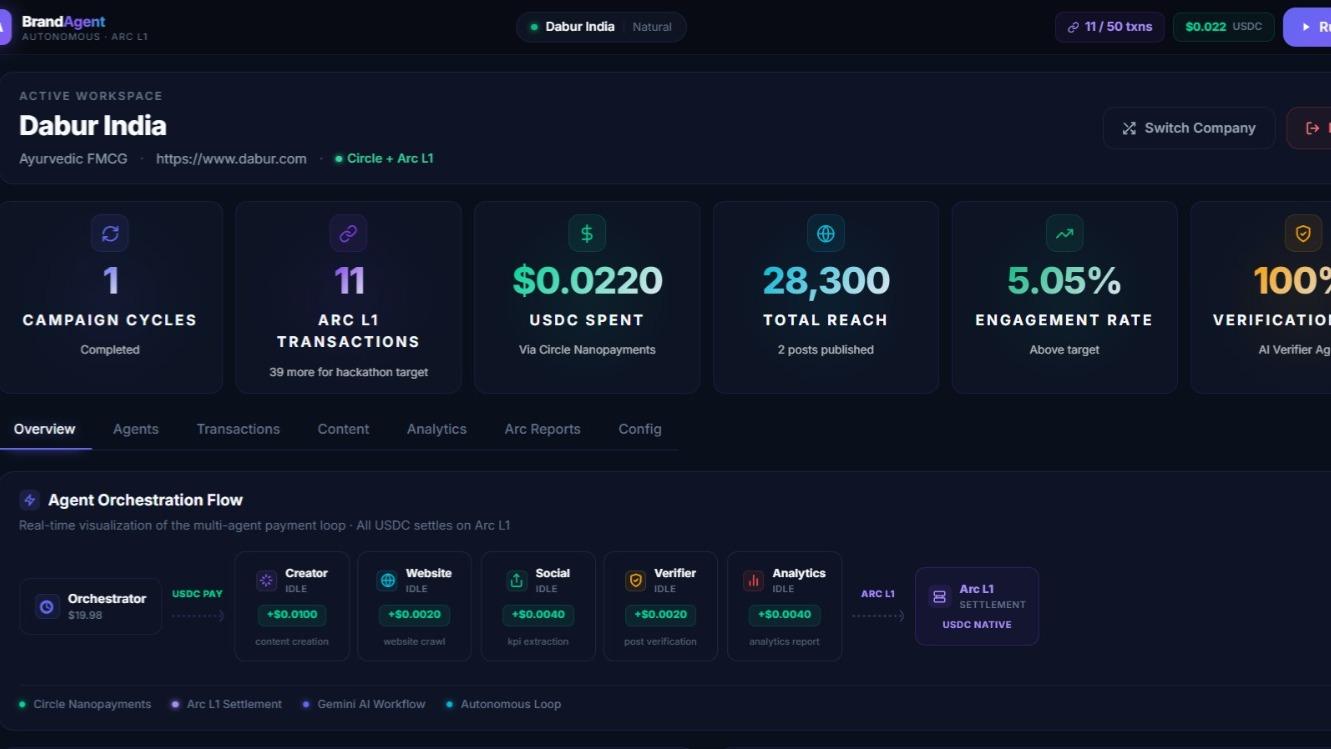Click the Orchestrator $19.98 balance
Image resolution: width=1331 pixels, height=749 pixels.
84,615
